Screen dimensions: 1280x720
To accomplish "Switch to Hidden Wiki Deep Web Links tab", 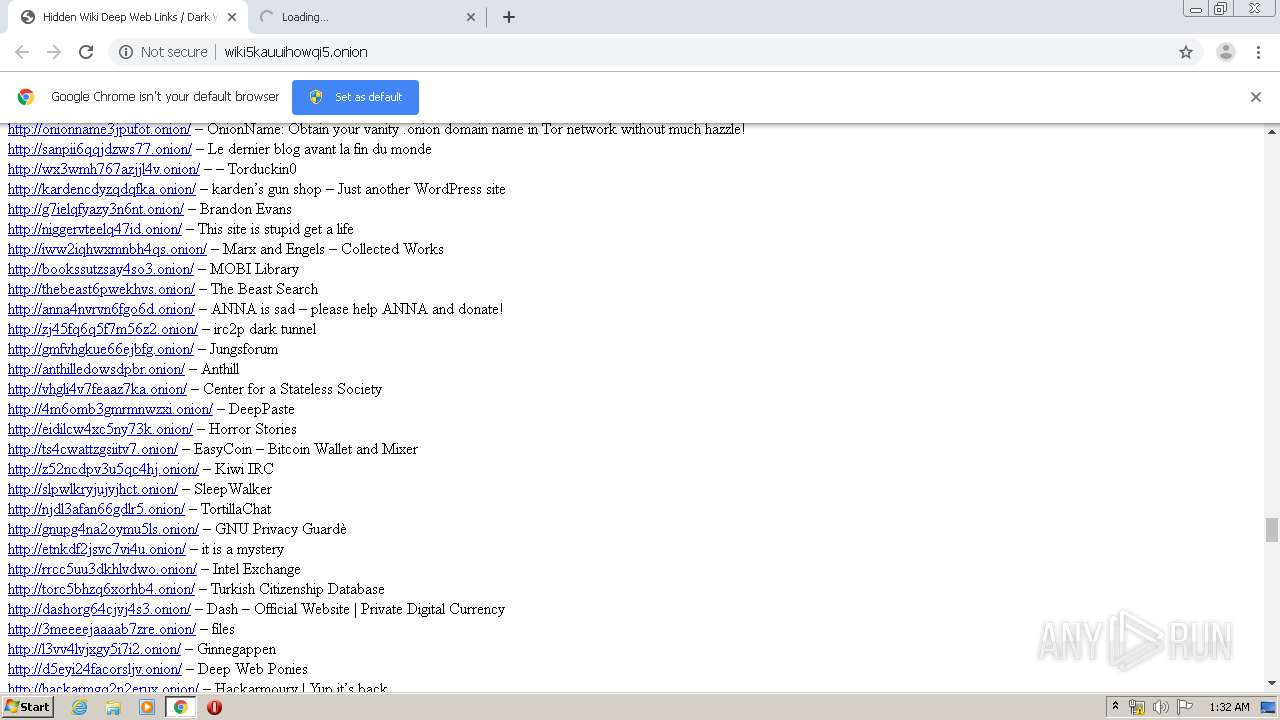I will [128, 17].
